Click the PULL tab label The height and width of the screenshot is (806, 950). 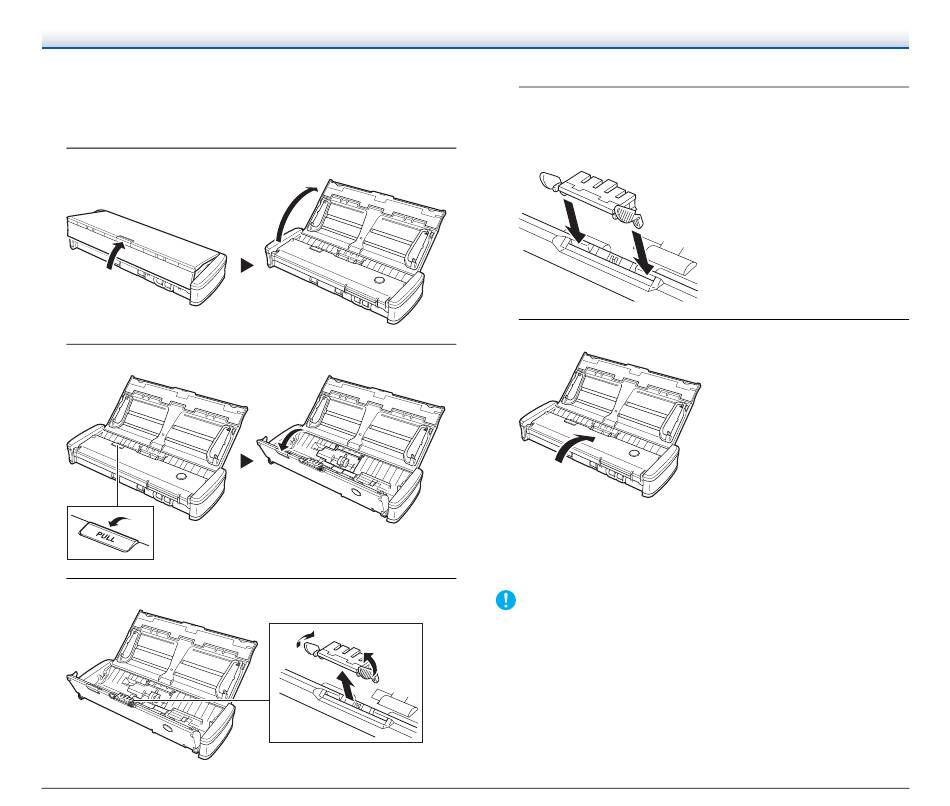pos(107,536)
